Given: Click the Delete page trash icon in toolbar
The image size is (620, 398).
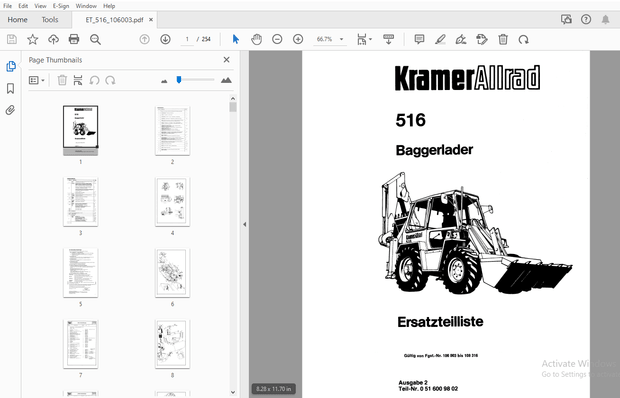Looking at the screenshot, I should pyautogui.click(x=503, y=39).
